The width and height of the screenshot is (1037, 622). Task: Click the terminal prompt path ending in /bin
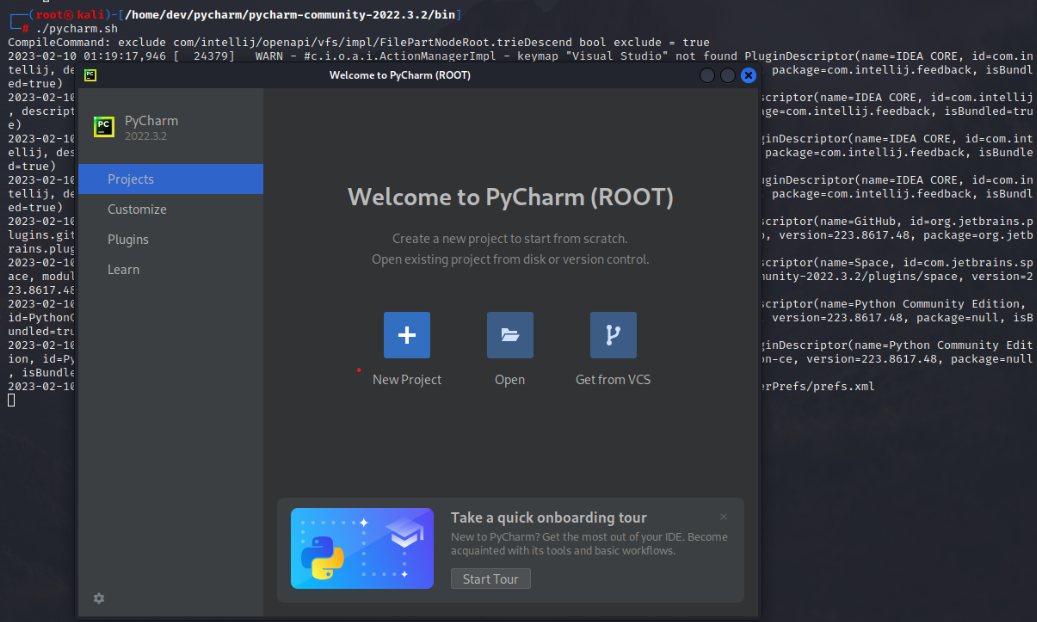(x=290, y=15)
